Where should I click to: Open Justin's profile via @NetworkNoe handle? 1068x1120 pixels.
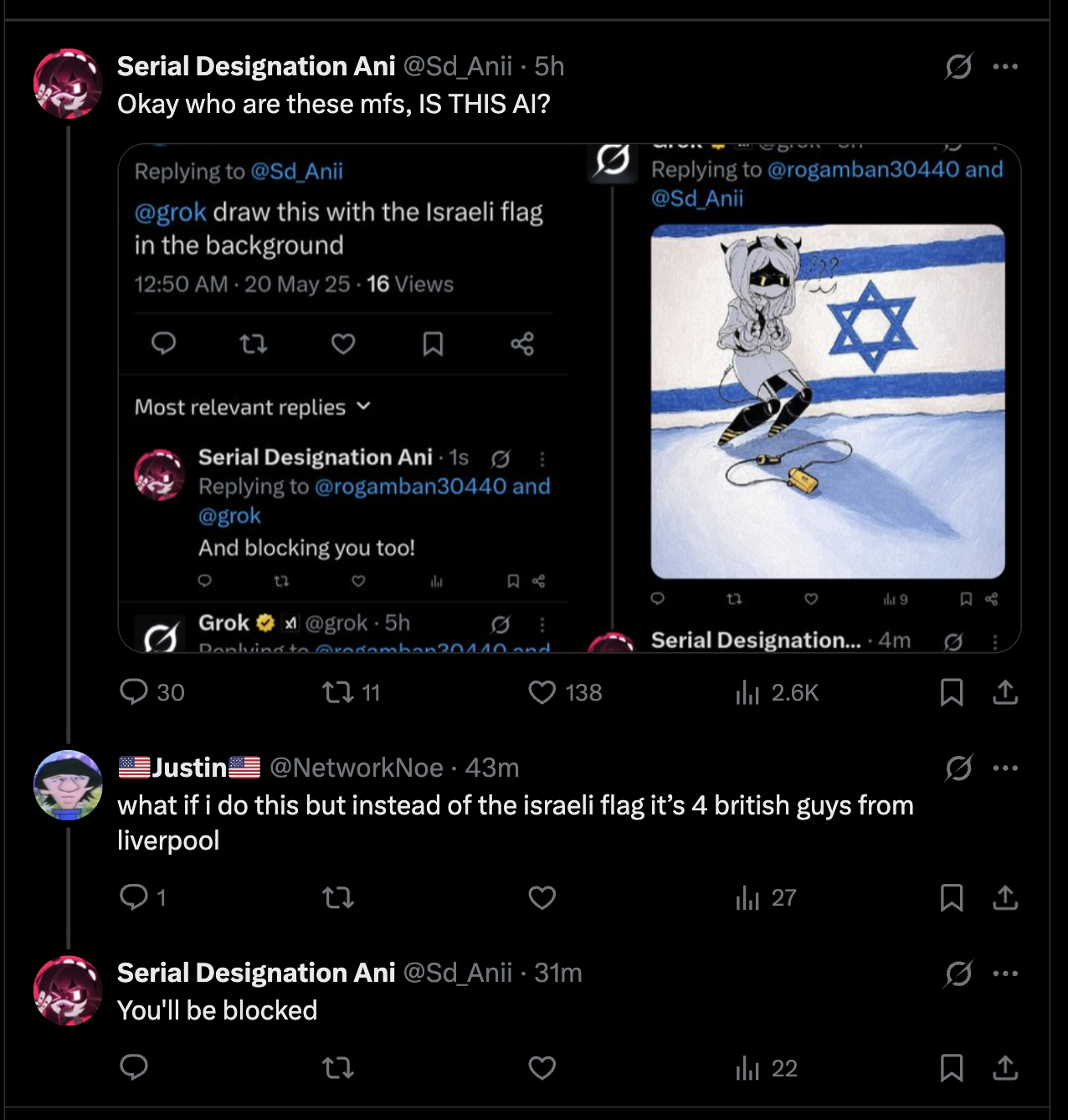[x=356, y=768]
